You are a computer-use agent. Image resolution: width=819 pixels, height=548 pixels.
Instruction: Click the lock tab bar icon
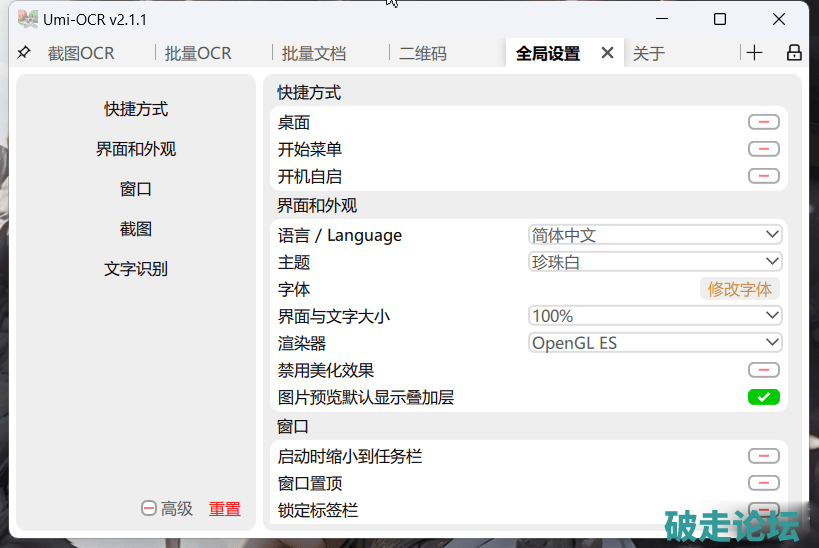(x=794, y=53)
